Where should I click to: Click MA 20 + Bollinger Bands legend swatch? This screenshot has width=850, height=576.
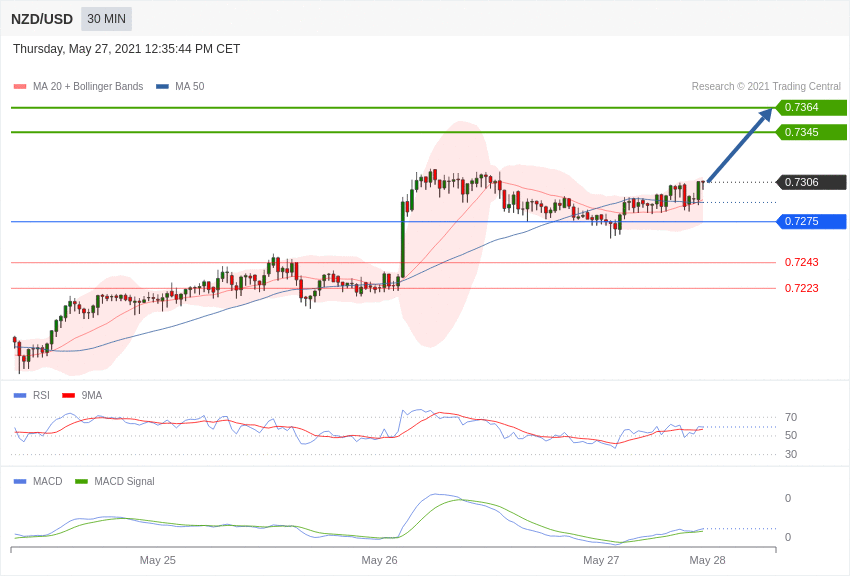(20, 87)
